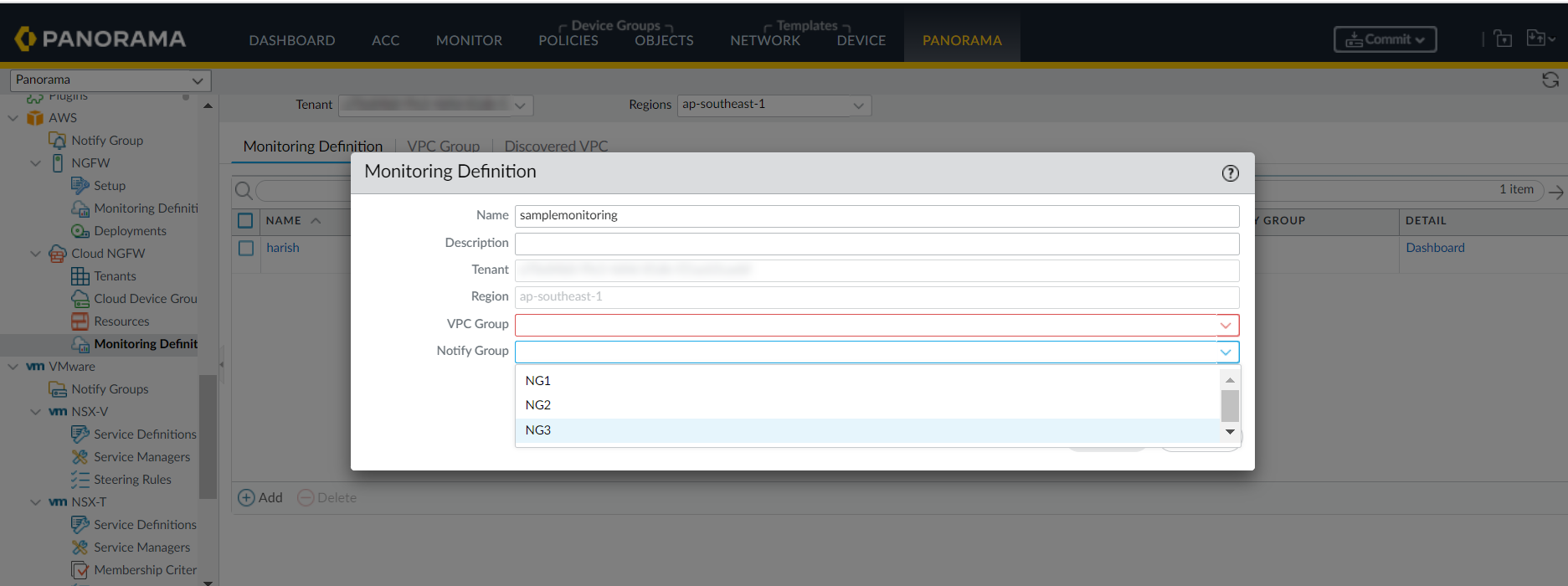Viewport: 1568px width, 586px height.
Task: Toggle the select-all checkbox in NAME header
Action: point(245,221)
